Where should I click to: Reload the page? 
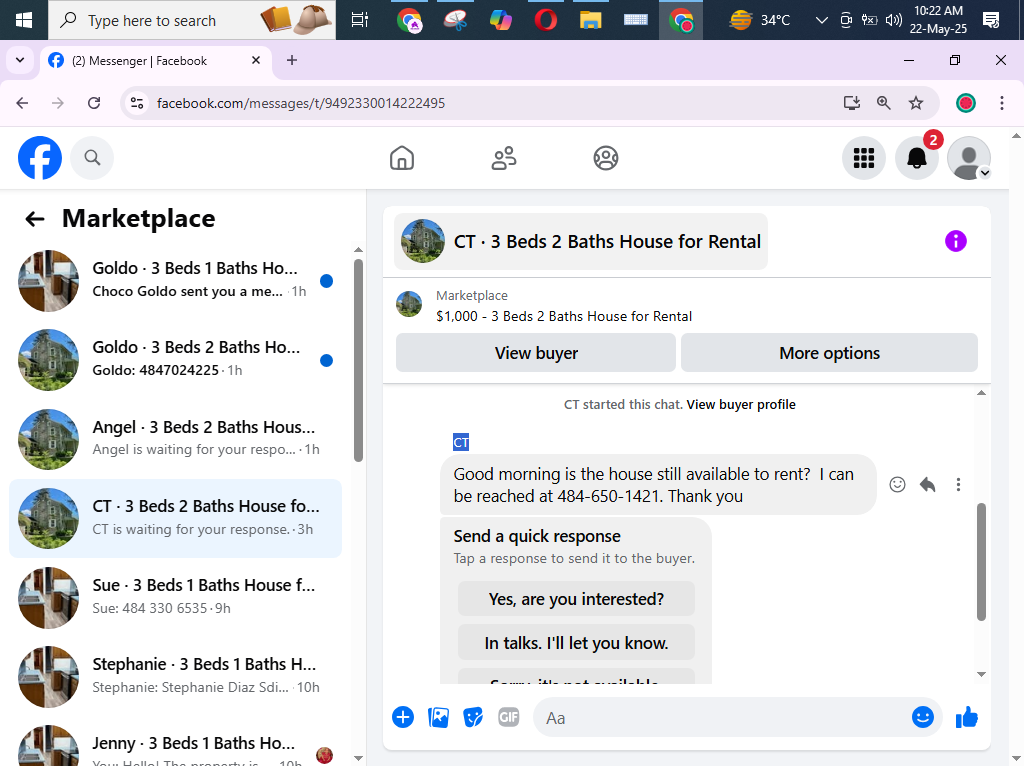pos(94,103)
